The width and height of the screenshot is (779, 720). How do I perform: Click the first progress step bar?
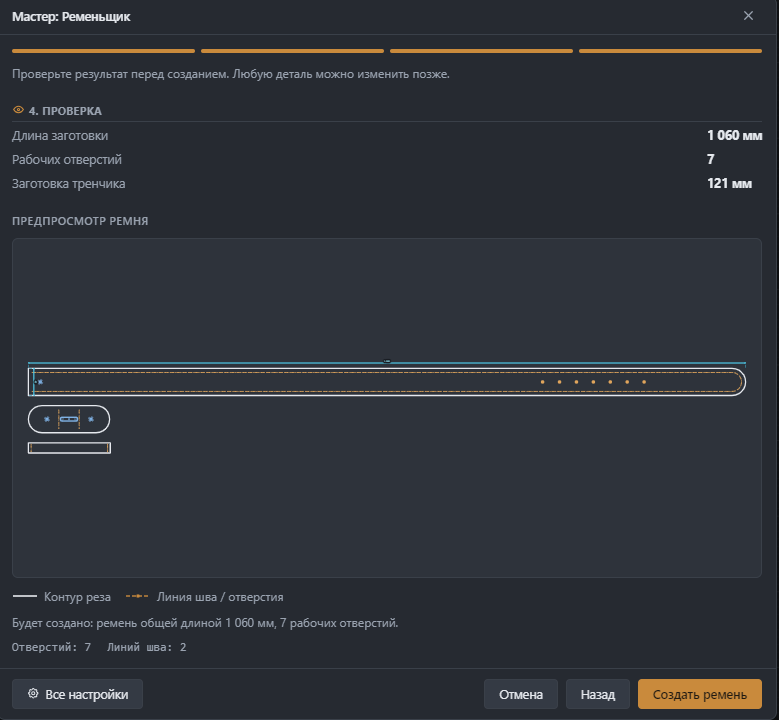click(103, 51)
